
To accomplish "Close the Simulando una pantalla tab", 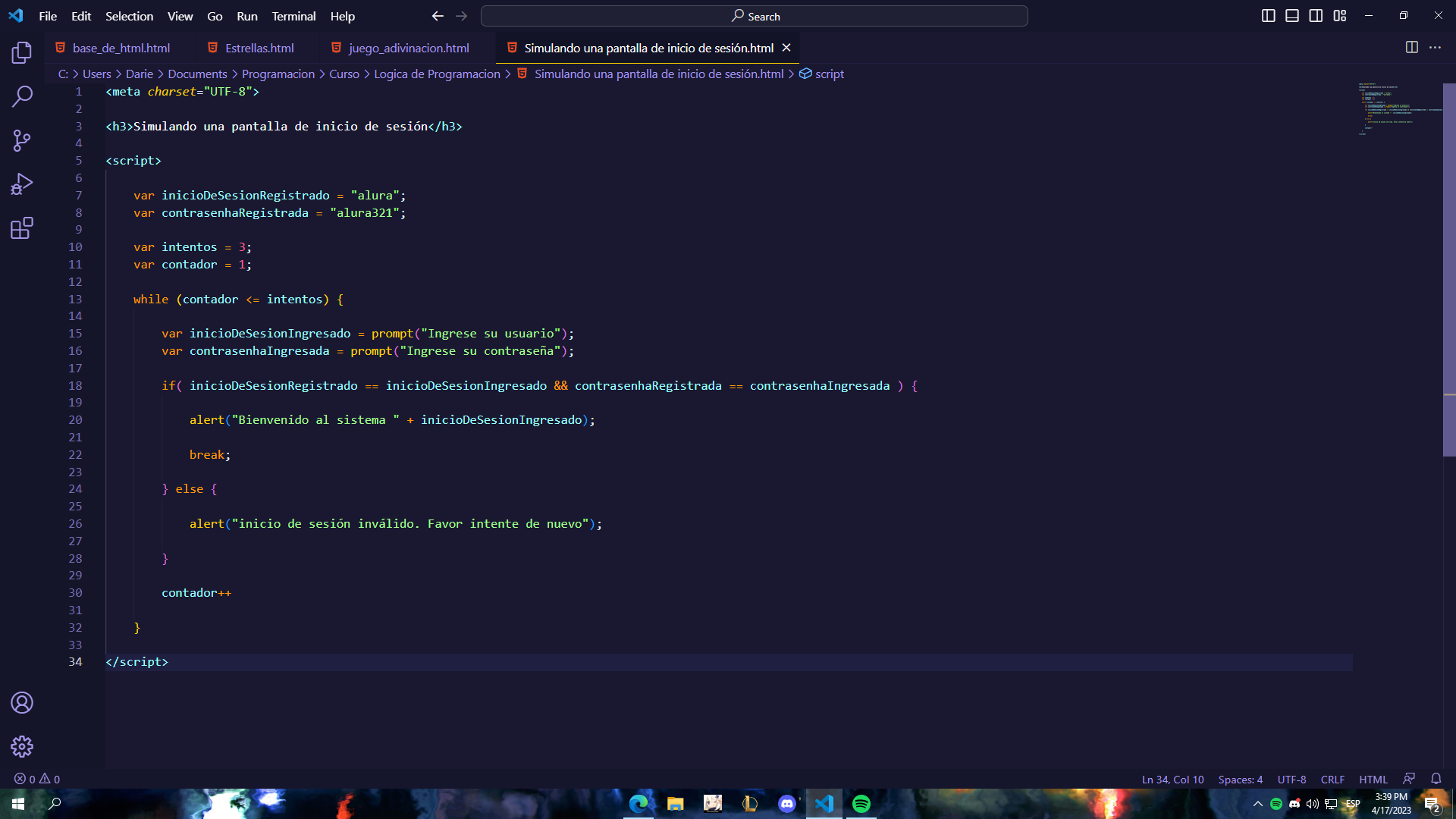I will tap(786, 48).
